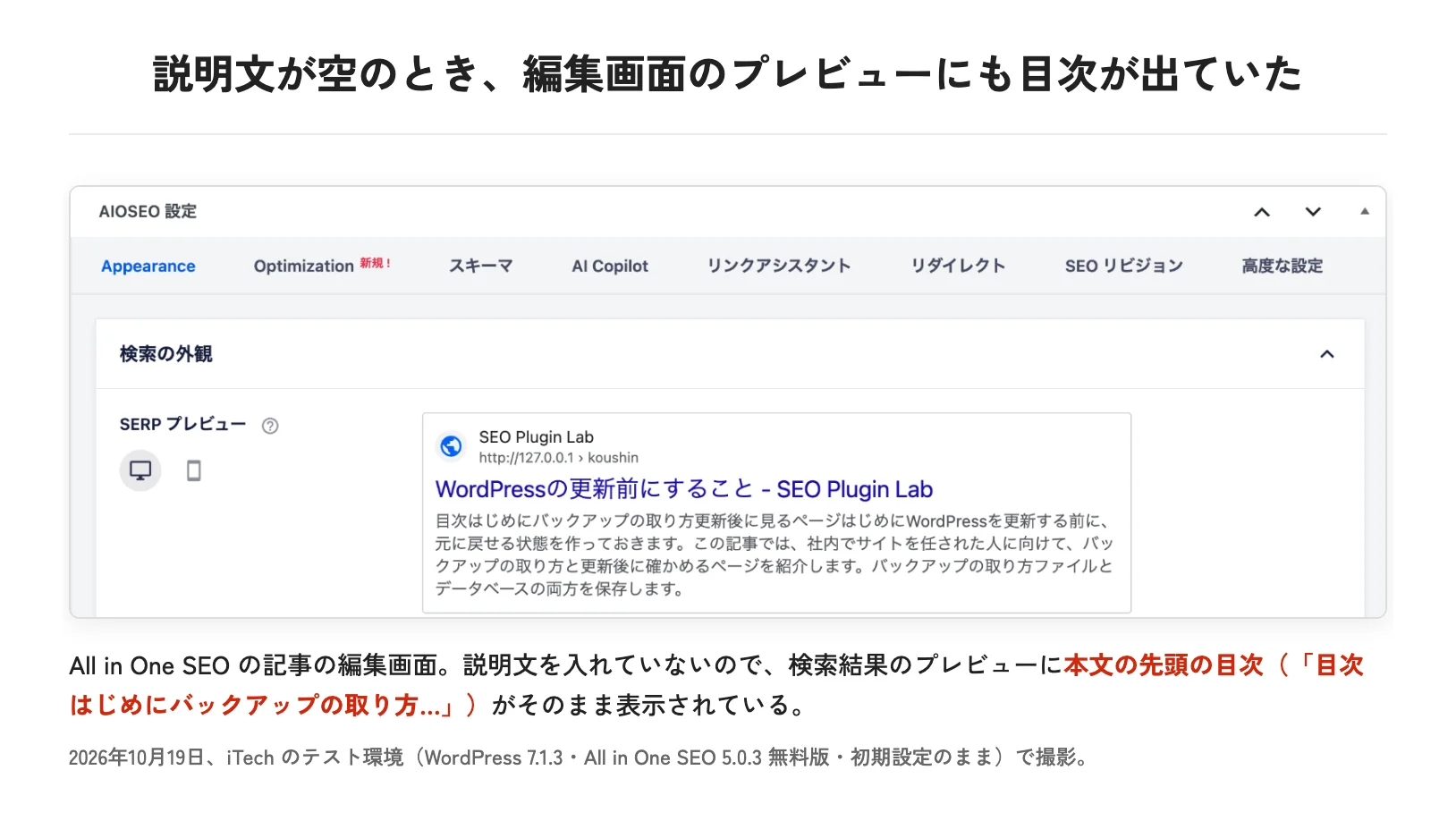Click the red highlighted caption text 本文の先頭の目次
Viewport: 1456px width, 821px height.
click(x=1164, y=665)
